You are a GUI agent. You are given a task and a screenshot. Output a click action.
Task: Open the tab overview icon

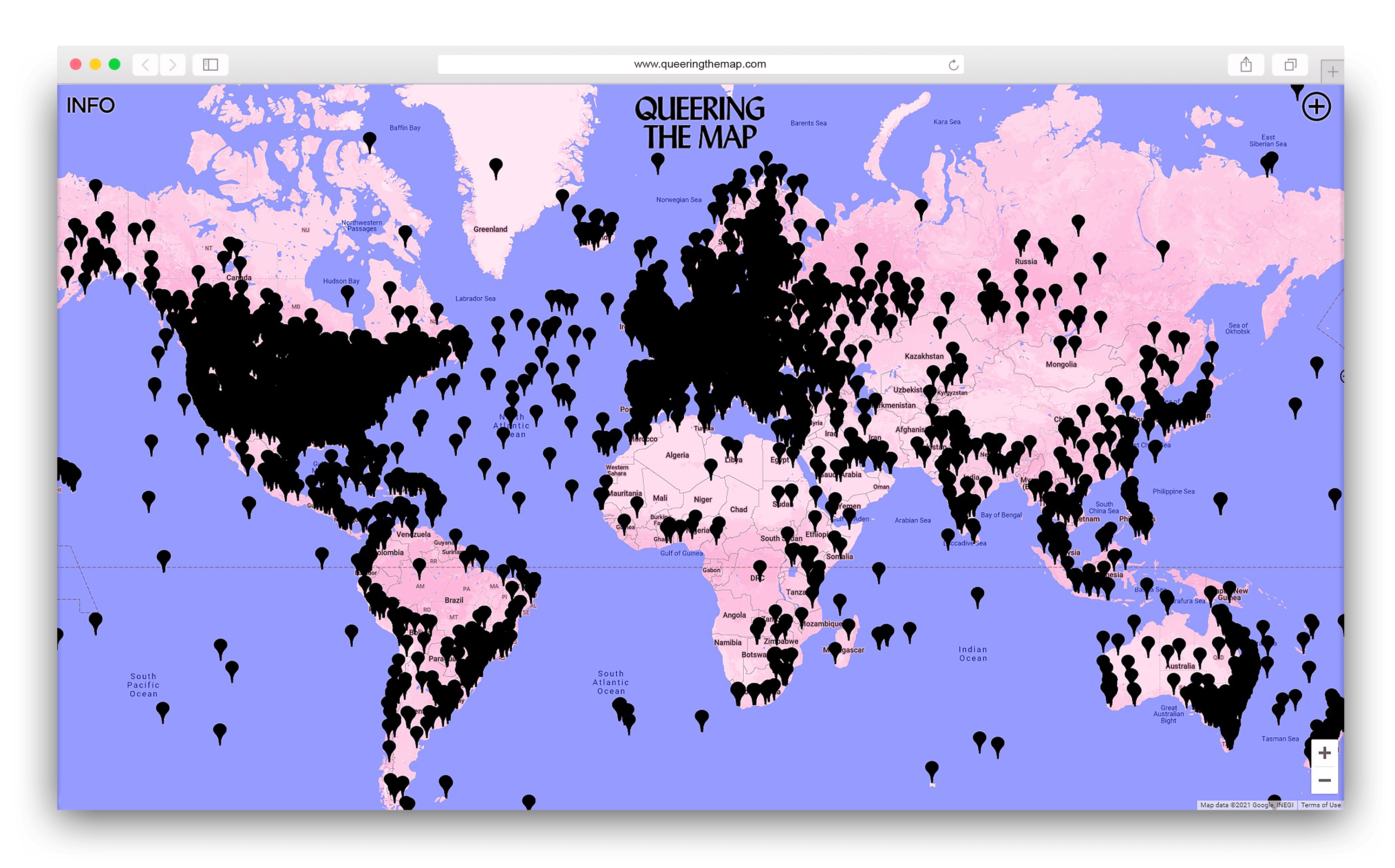tap(1289, 64)
